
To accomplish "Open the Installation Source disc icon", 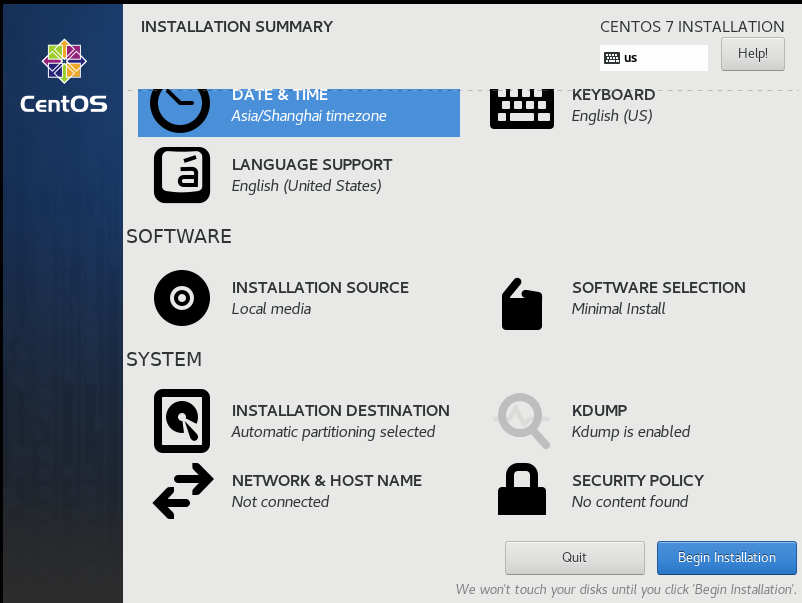I will tap(182, 298).
